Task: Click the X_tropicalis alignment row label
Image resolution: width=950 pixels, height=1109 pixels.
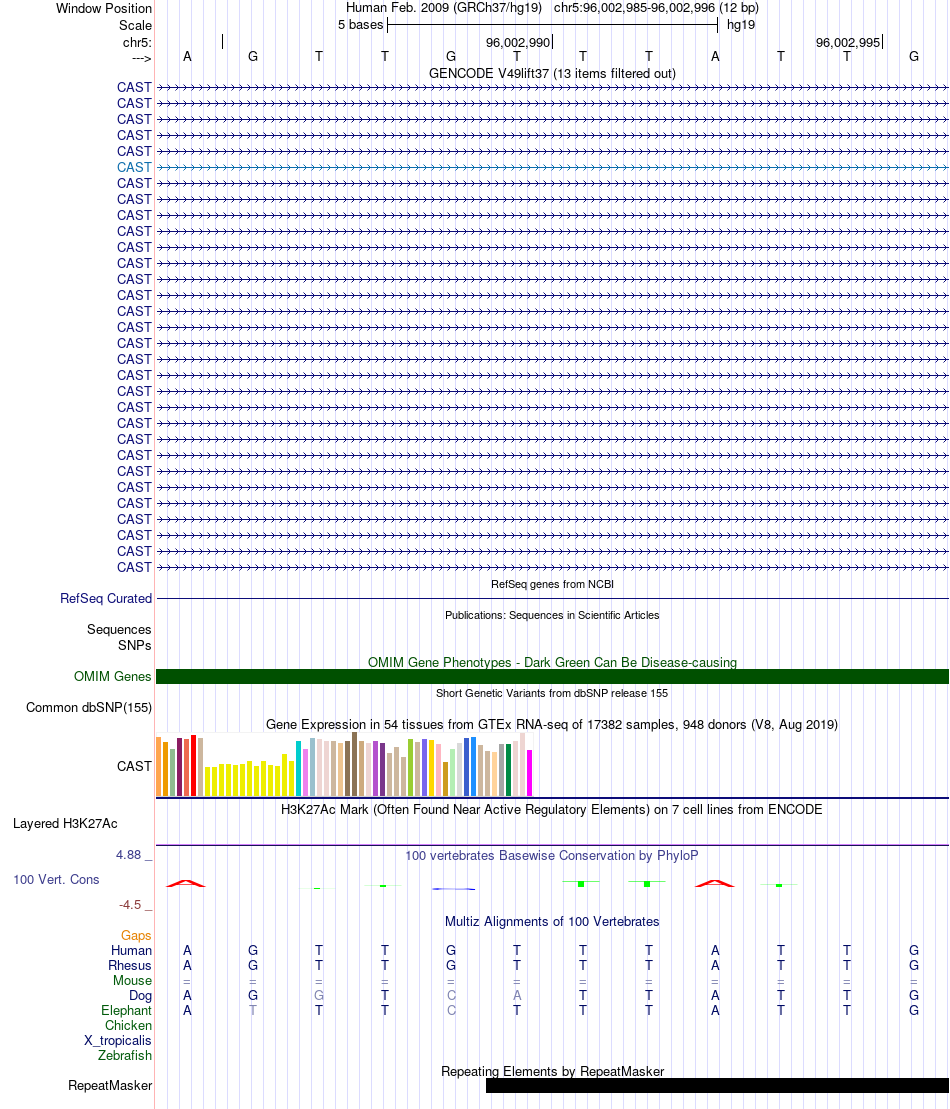Action: (118, 1040)
